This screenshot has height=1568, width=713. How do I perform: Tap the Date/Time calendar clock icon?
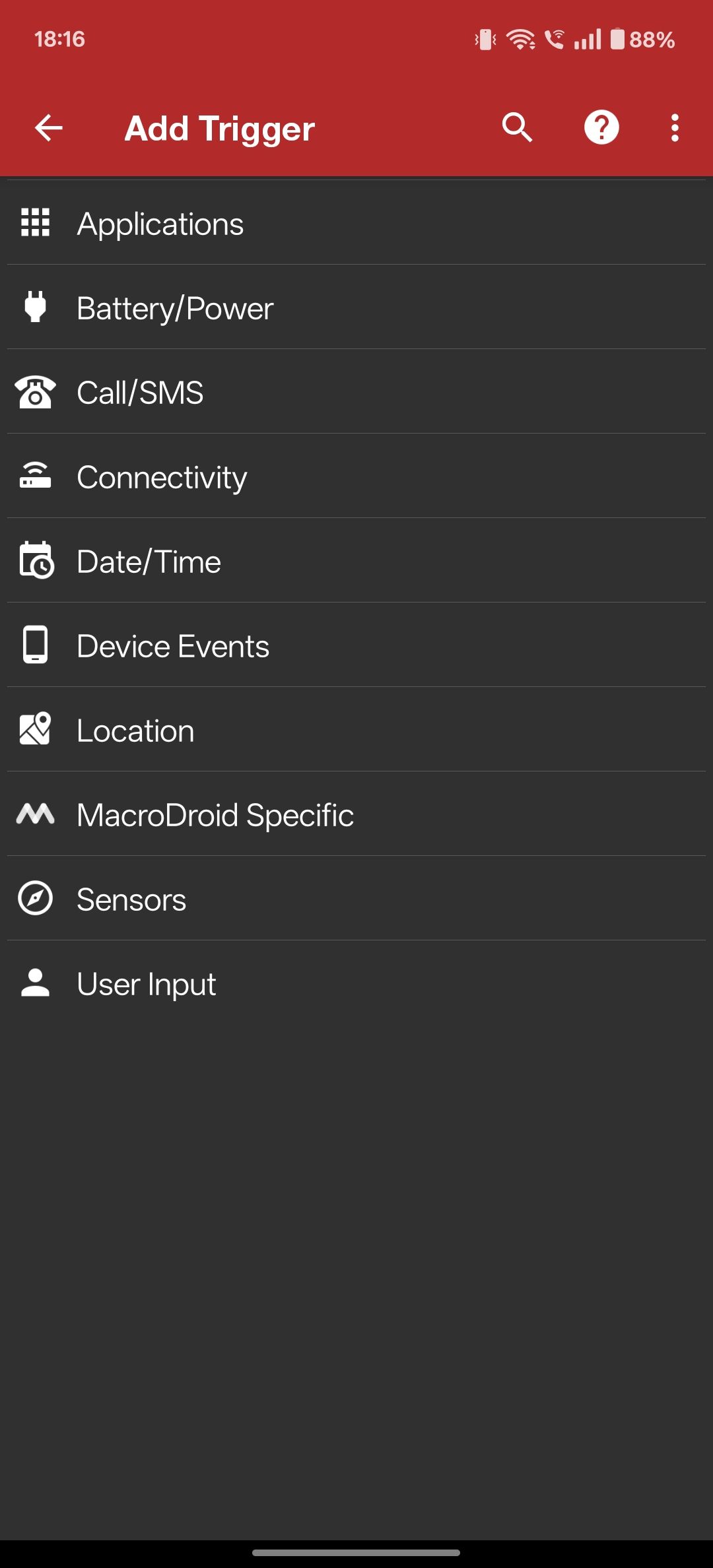point(36,560)
